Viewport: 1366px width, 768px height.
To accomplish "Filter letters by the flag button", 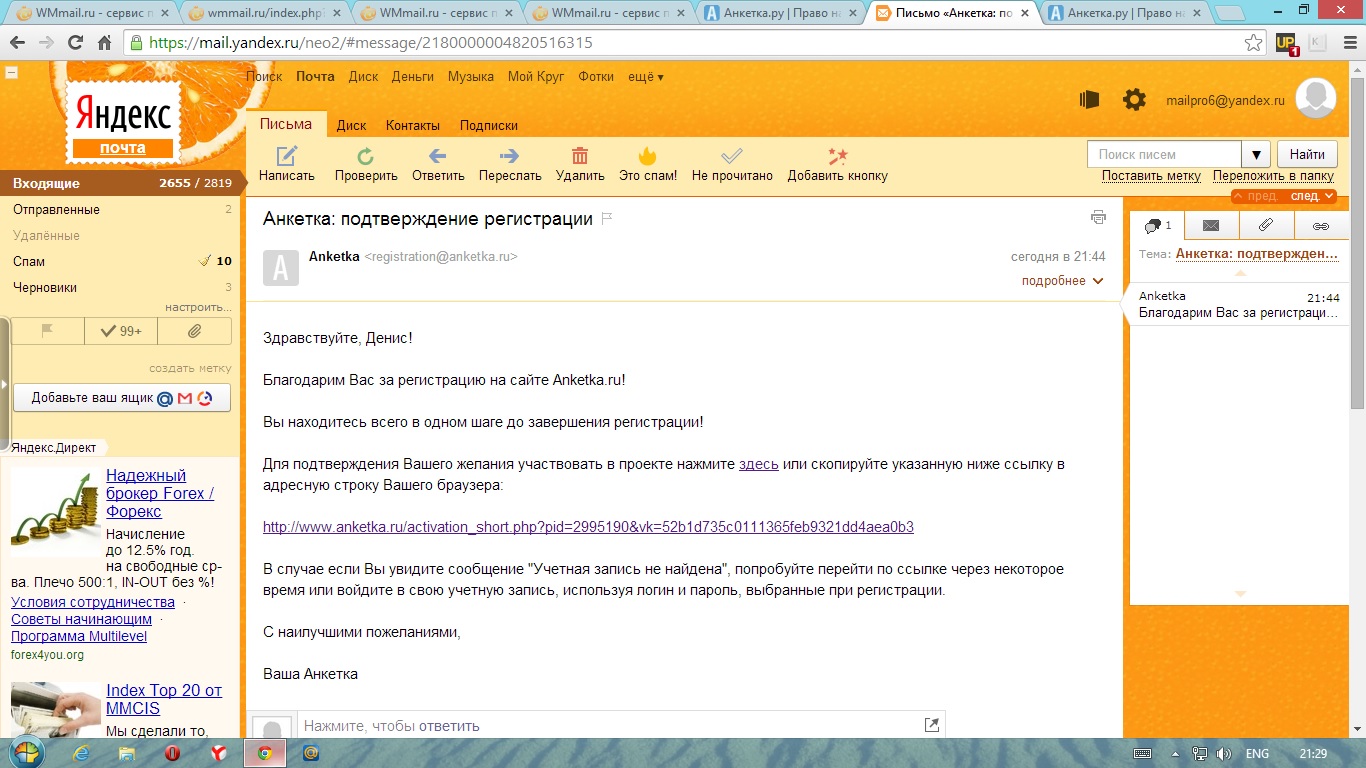I will point(47,331).
